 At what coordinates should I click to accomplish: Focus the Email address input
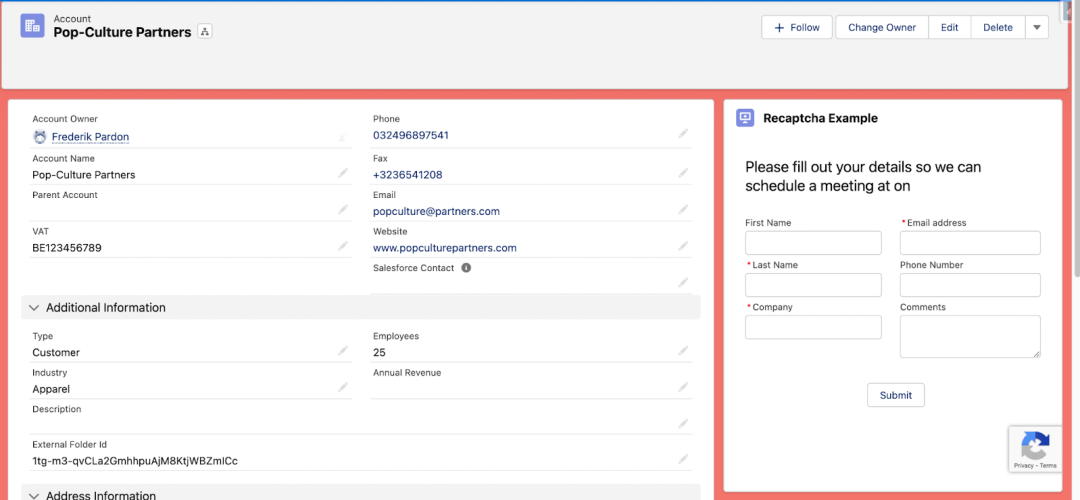point(970,243)
